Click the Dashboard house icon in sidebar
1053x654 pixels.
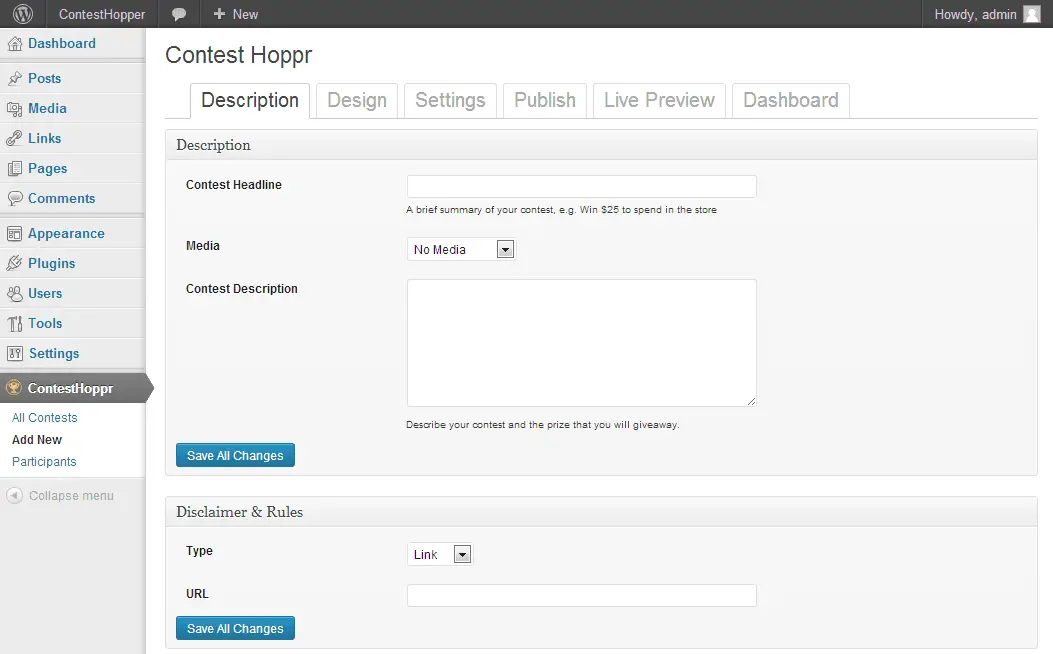tap(15, 44)
